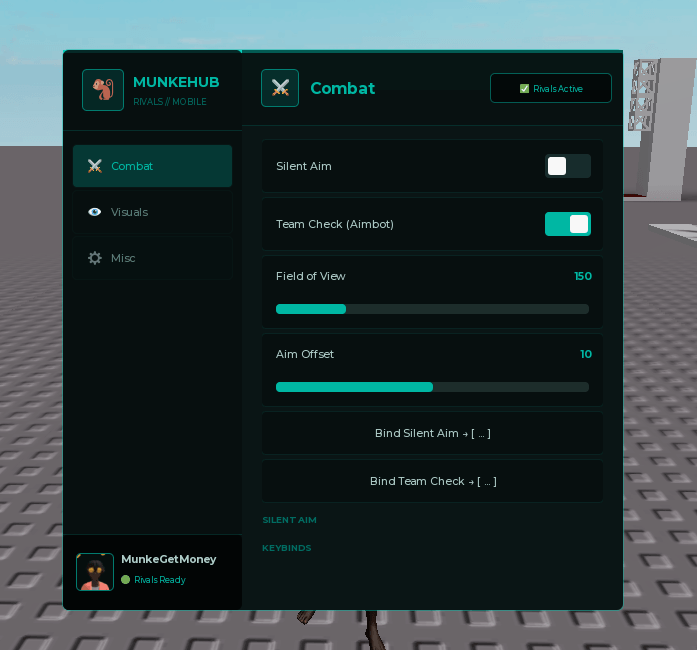
Task: Click the Field of View value 150
Action: pyautogui.click(x=583, y=276)
